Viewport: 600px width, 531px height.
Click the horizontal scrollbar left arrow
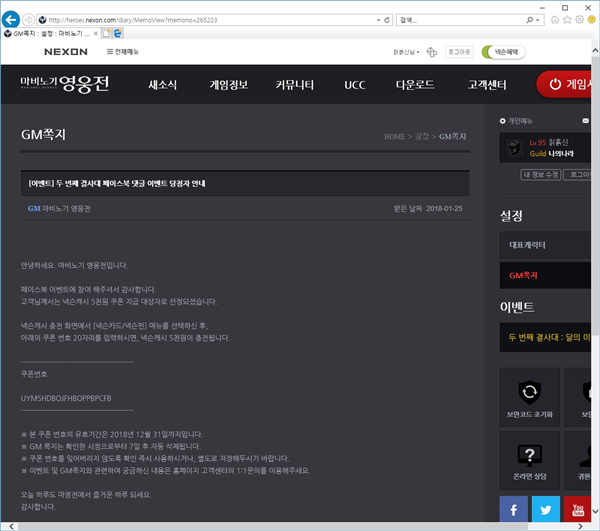[11, 526]
